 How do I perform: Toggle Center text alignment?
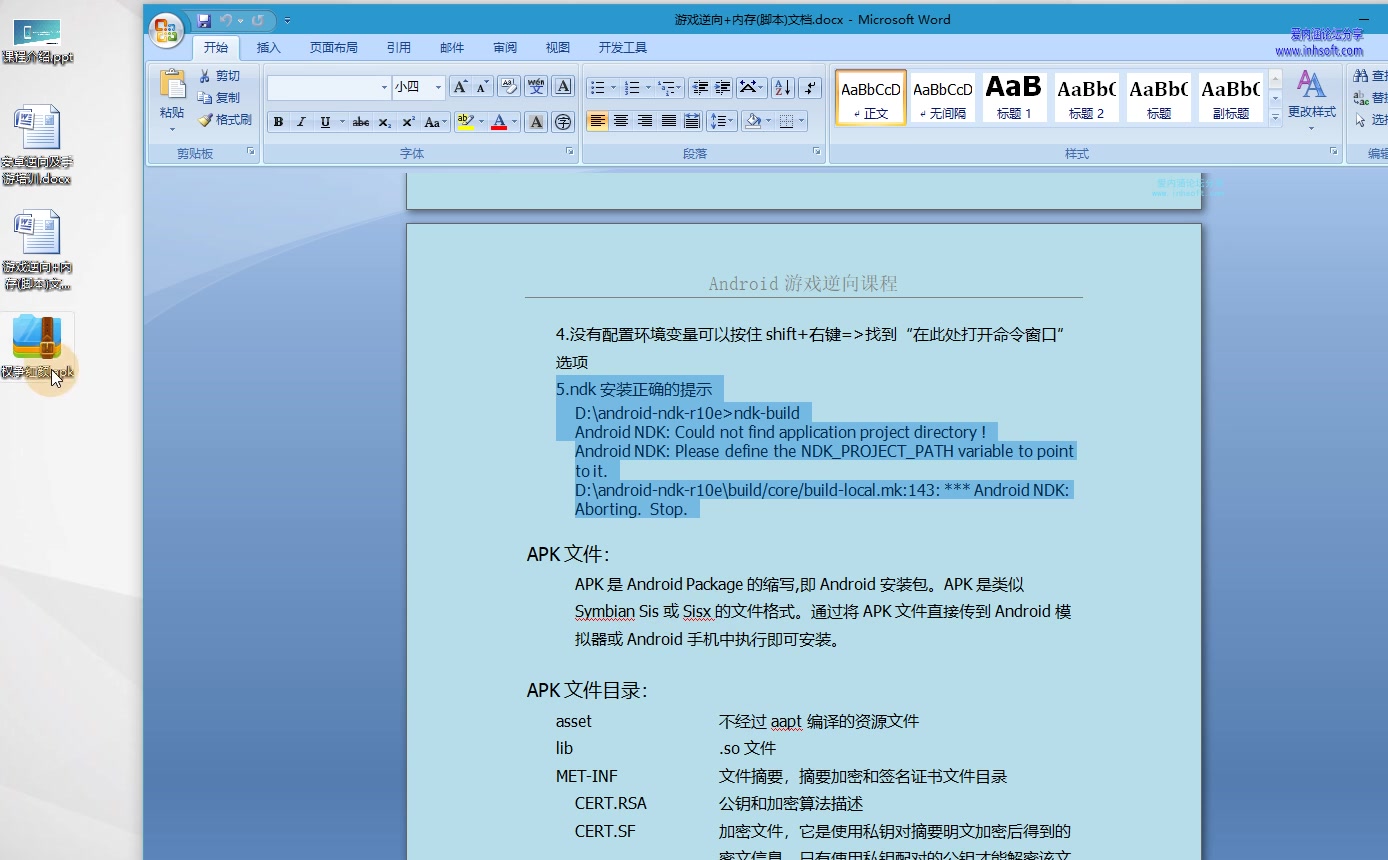[621, 121]
